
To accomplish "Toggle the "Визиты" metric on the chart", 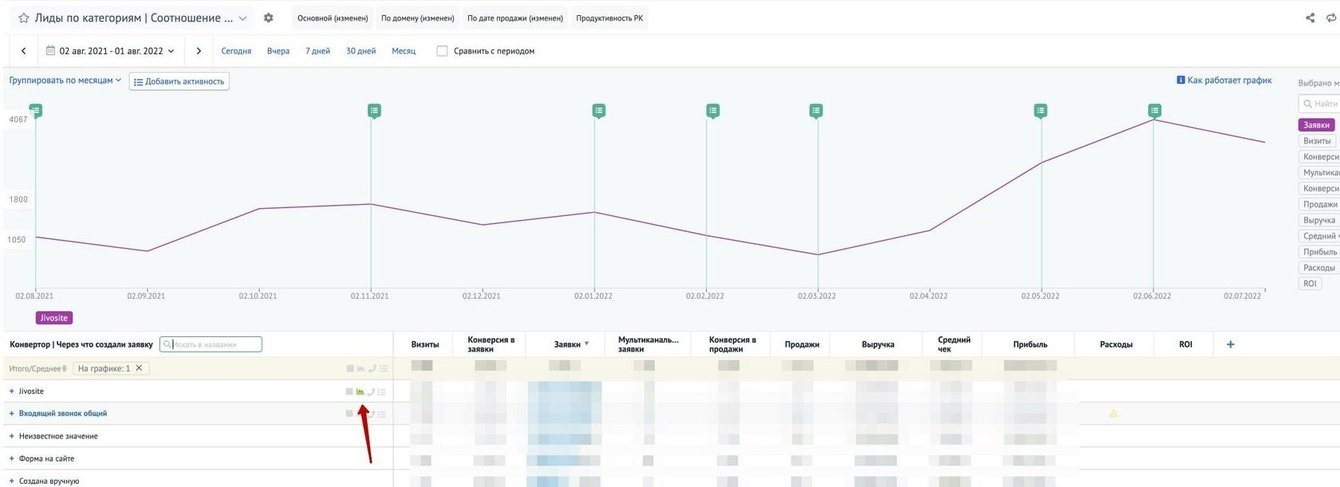I will [1317, 141].
